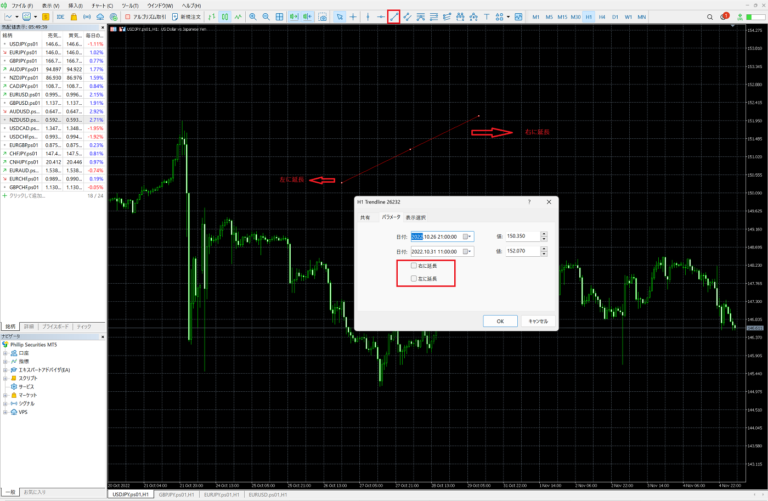Switch to the 表示選択 dialog tab

point(415,217)
